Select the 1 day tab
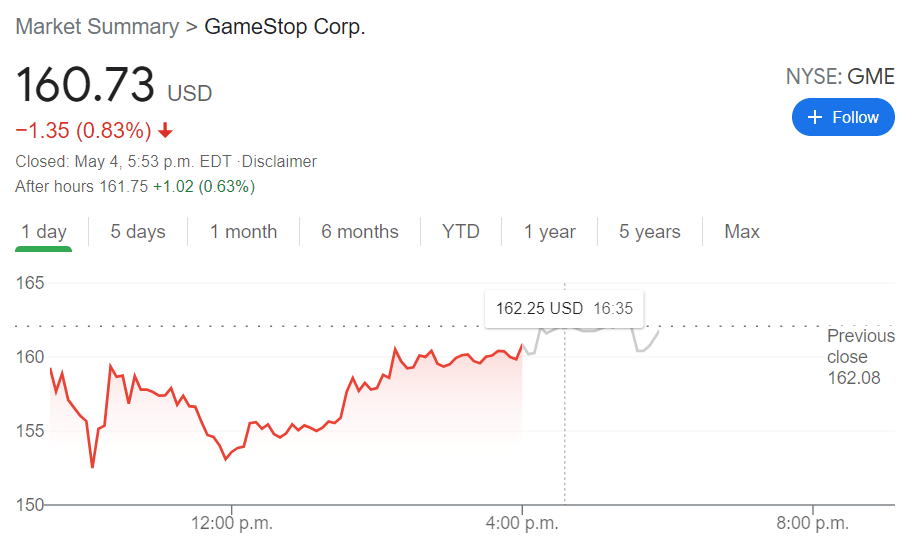919x558 pixels. (x=44, y=232)
